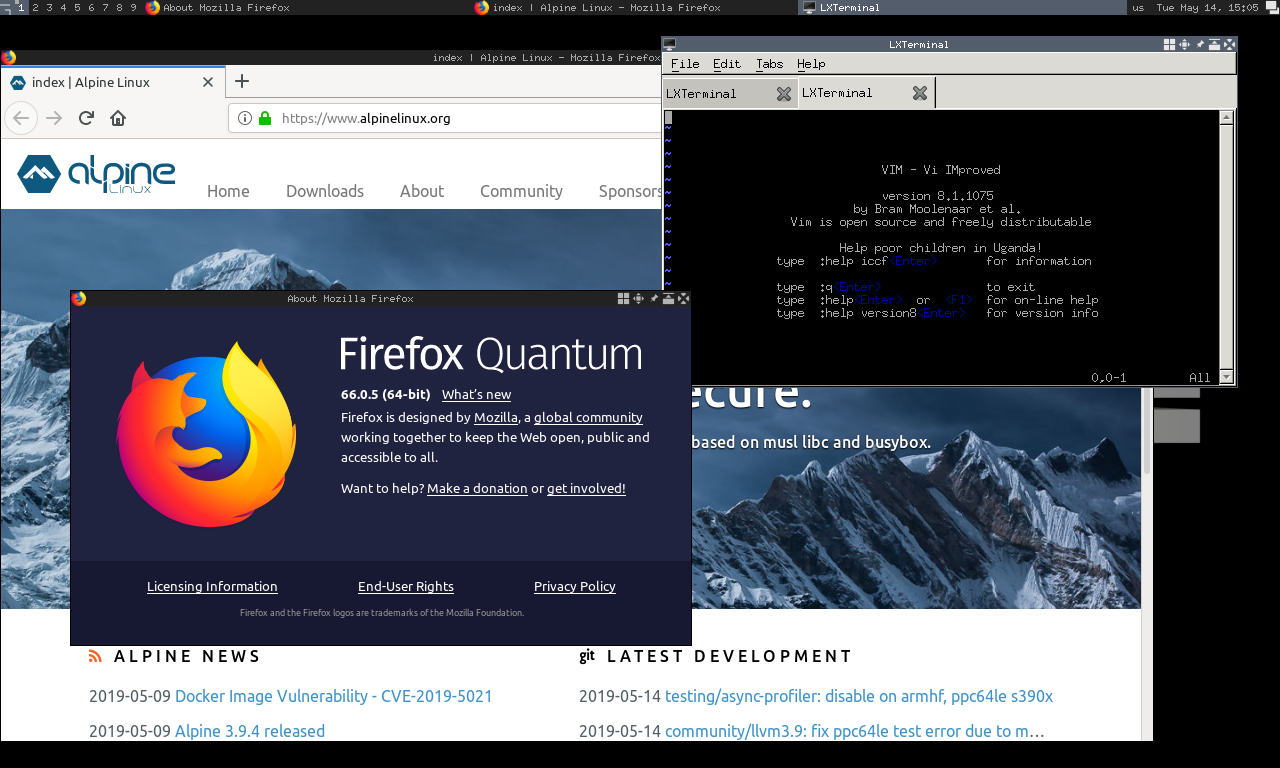Open the Privacy Policy link
Viewport: 1280px width, 768px height.
(574, 587)
